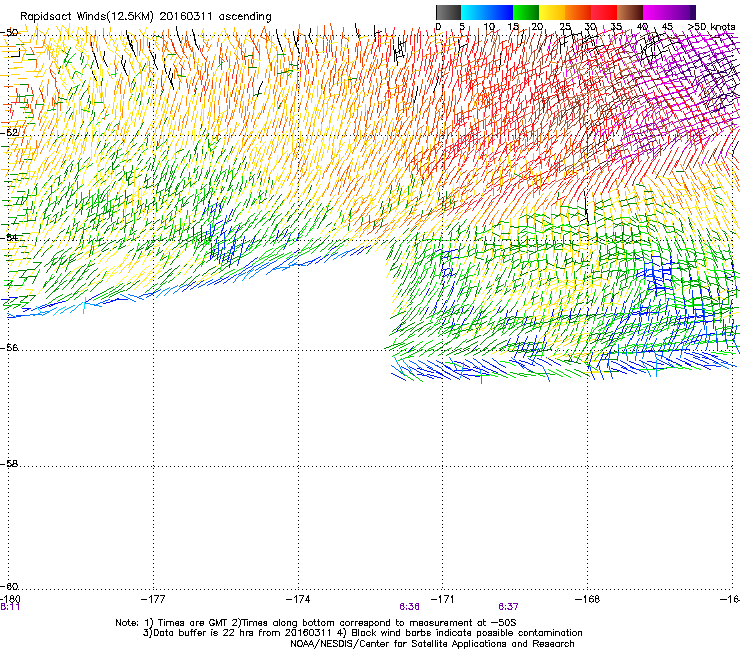This screenshot has width=740, height=650.
Task: Click the red 30-35 knots legend segment
Action: (604, 12)
